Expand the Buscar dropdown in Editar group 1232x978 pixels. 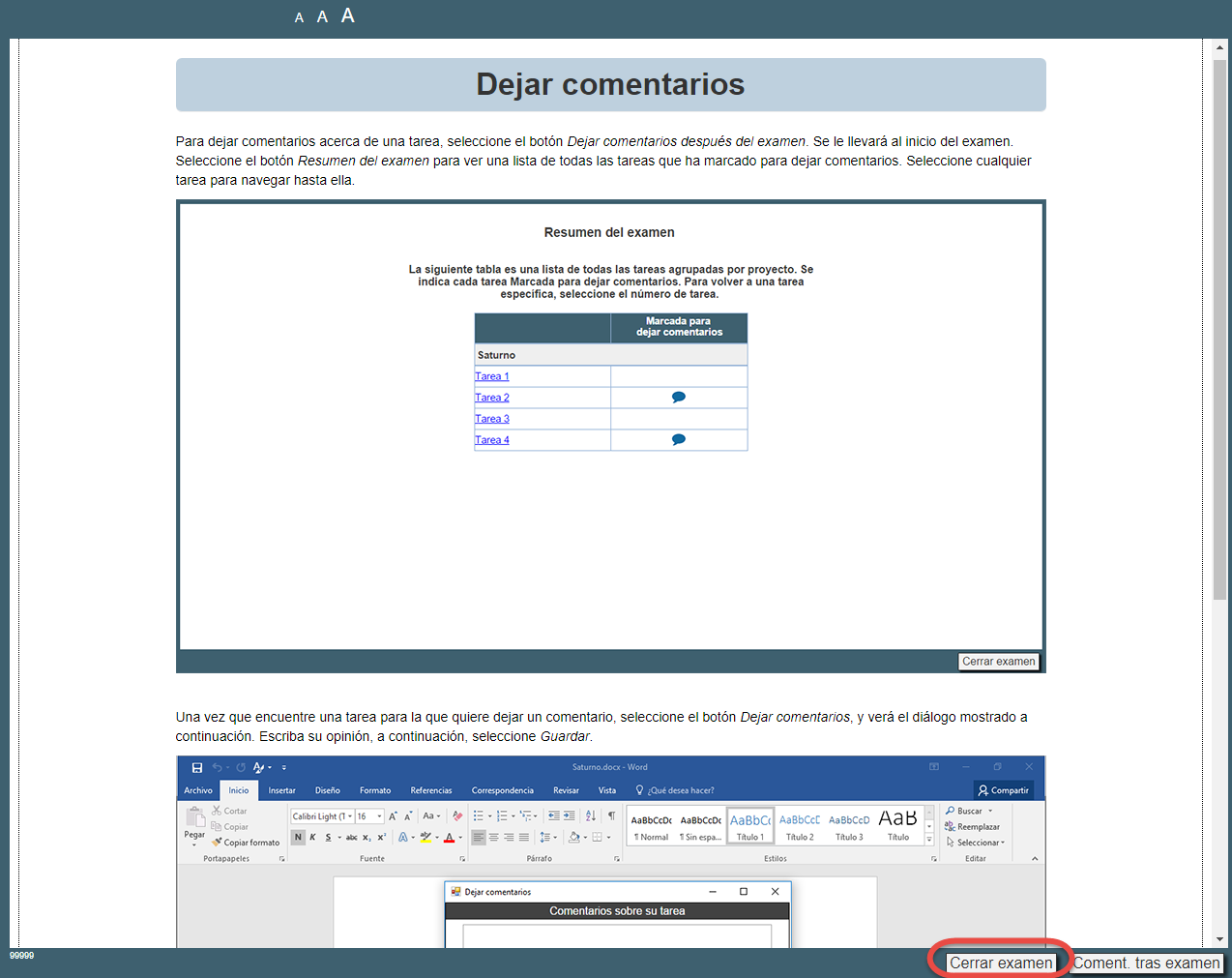coord(990,811)
